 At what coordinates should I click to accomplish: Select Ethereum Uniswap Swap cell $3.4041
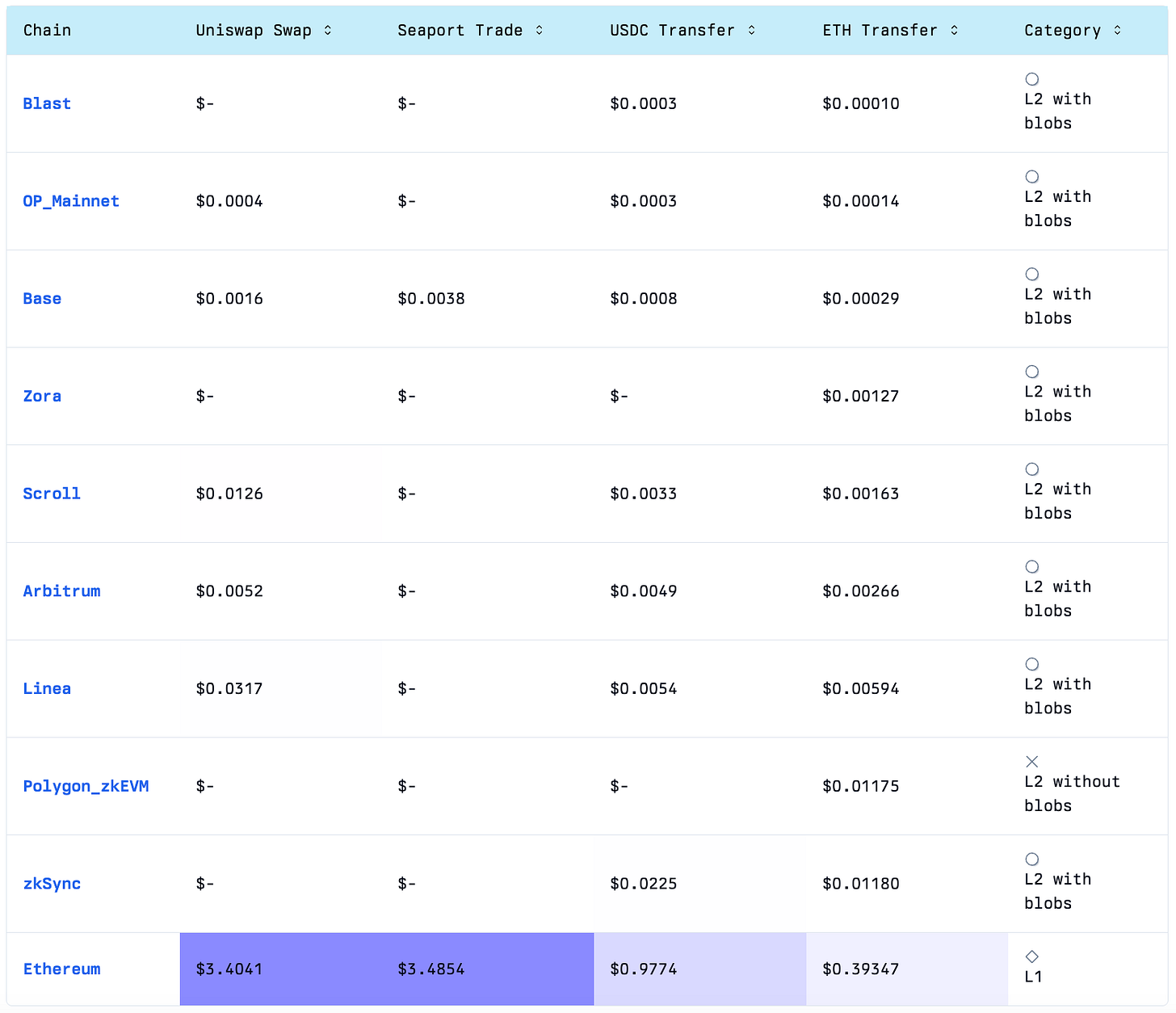281,969
